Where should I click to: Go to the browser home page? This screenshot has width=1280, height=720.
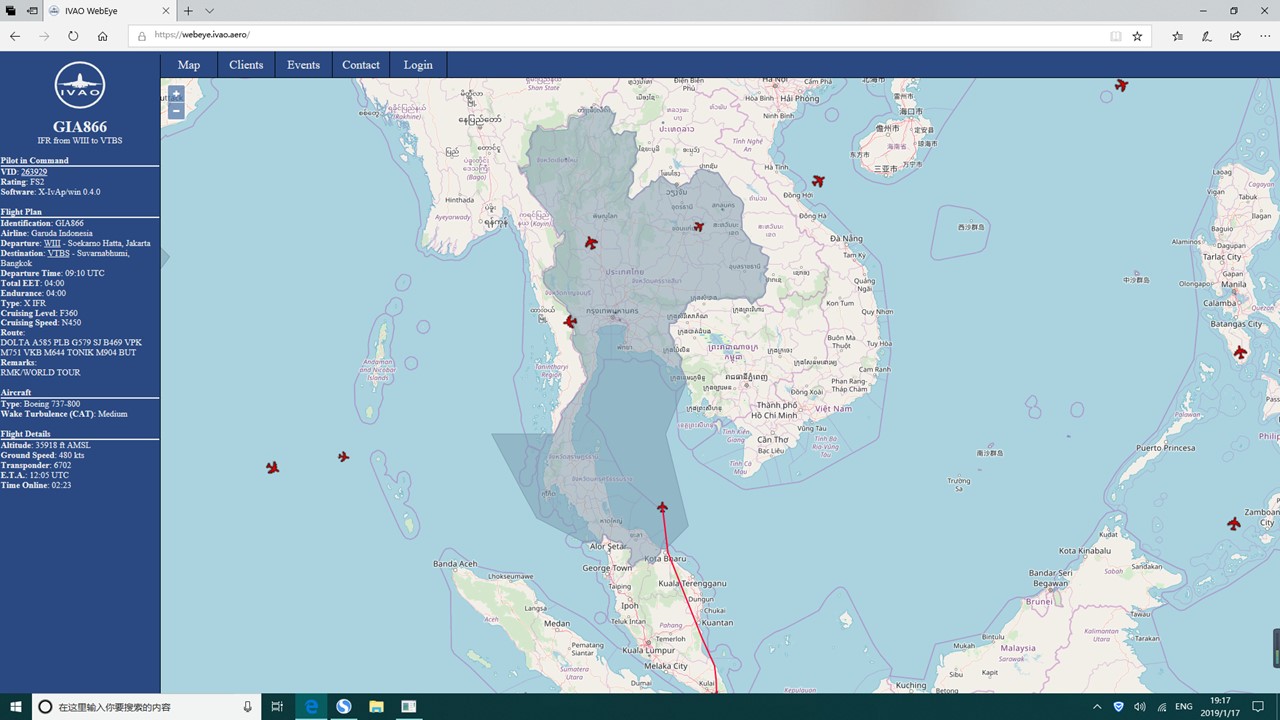tap(102, 36)
